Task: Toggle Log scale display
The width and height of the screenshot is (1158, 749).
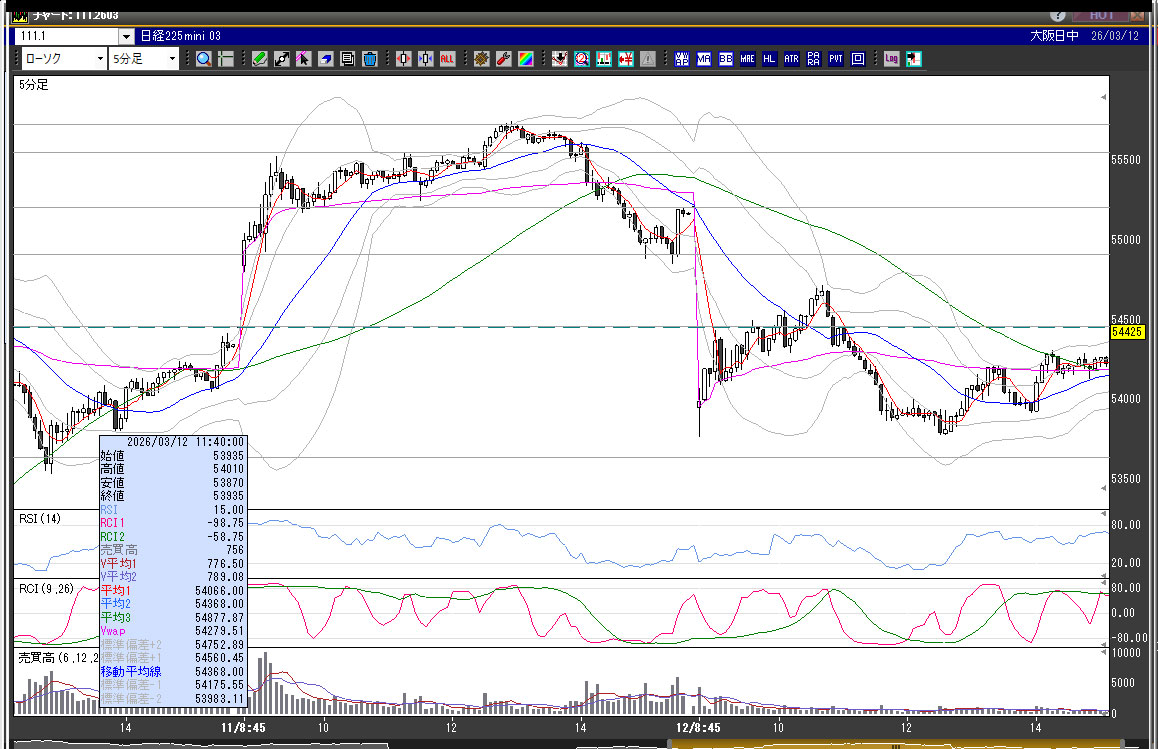Action: 891,59
